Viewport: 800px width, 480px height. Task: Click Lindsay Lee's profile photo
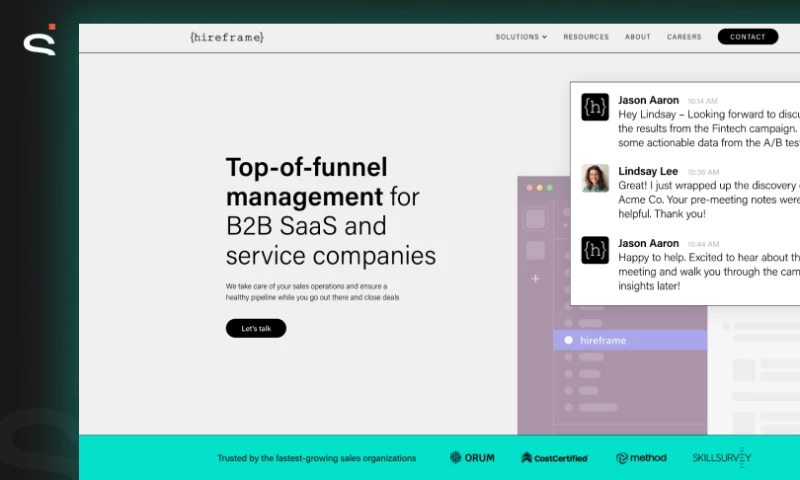pyautogui.click(x=595, y=178)
